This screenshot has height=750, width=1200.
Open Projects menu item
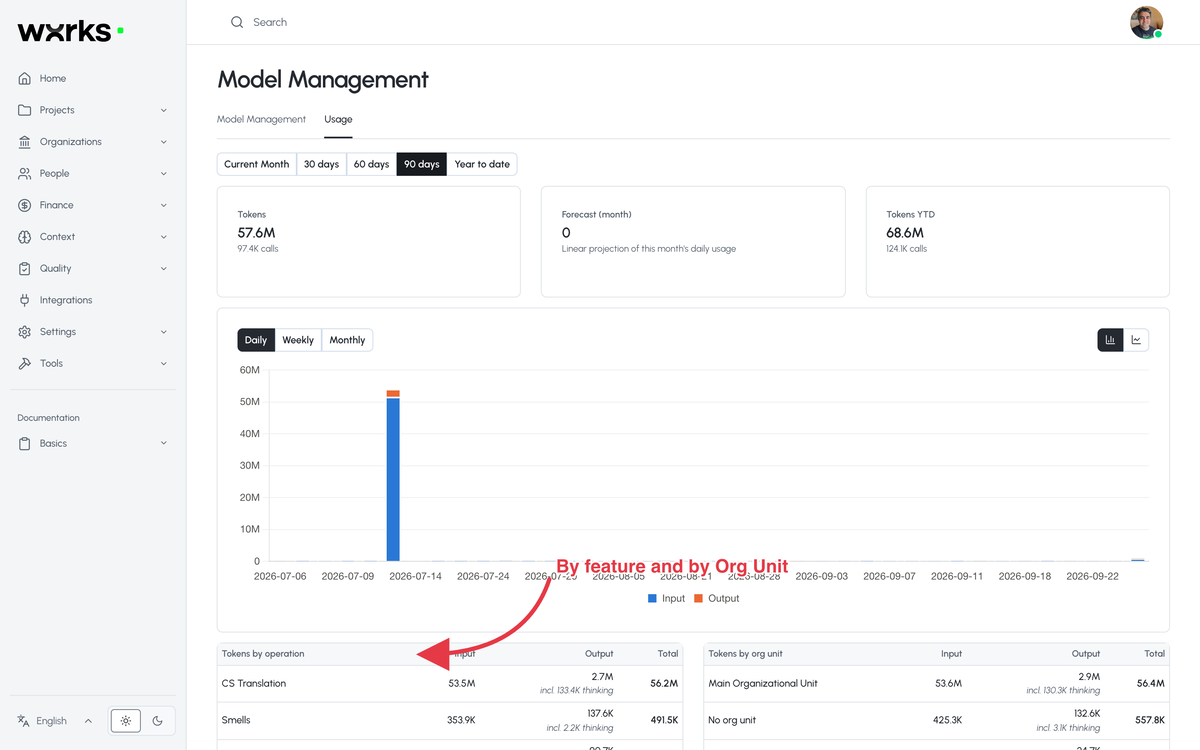(93, 110)
